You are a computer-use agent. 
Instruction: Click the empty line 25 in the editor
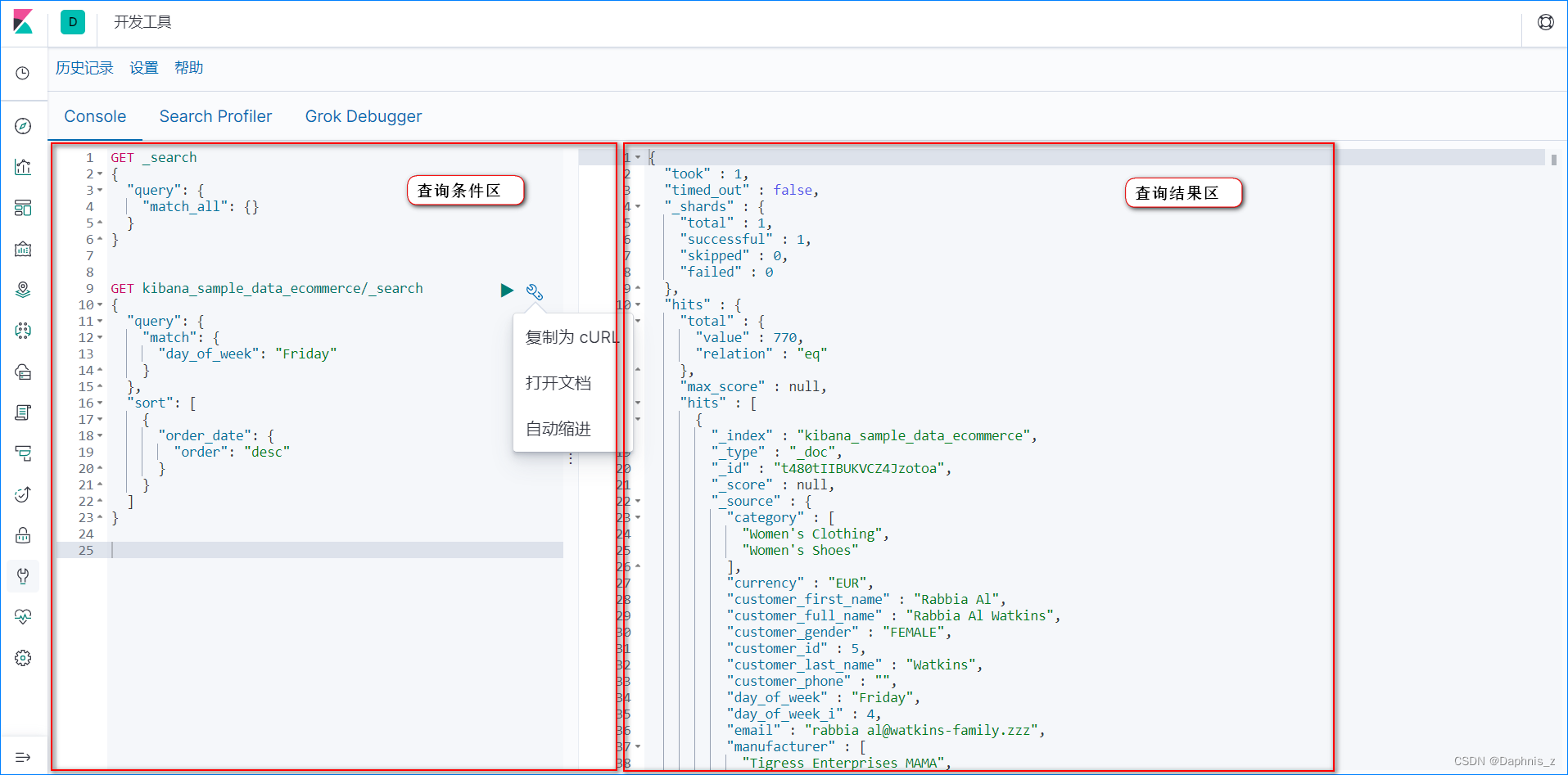coord(337,550)
